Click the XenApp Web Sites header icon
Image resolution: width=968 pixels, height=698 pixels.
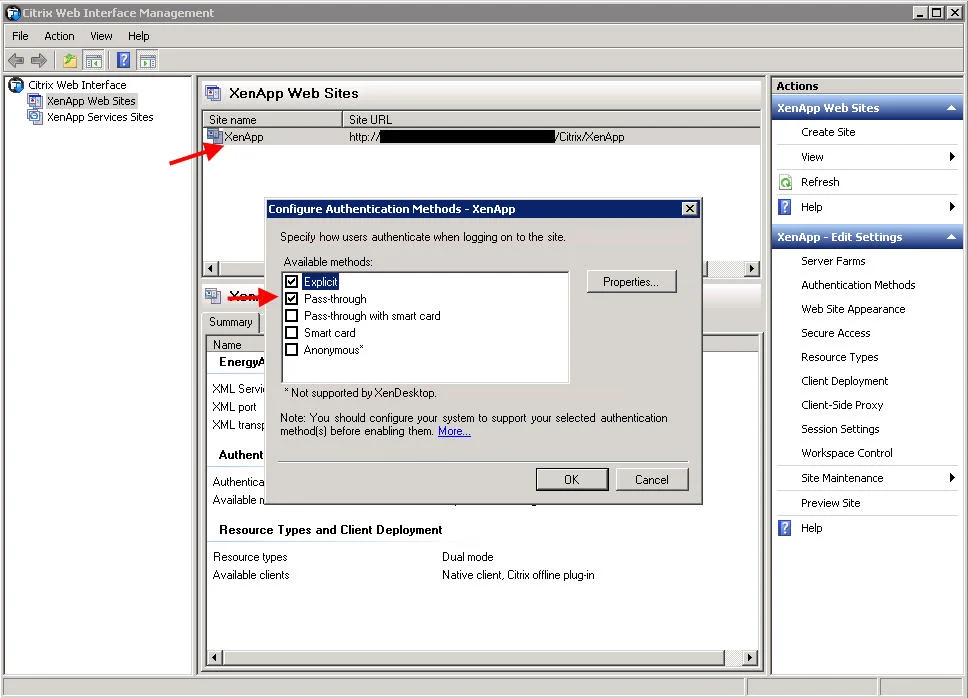pos(213,93)
